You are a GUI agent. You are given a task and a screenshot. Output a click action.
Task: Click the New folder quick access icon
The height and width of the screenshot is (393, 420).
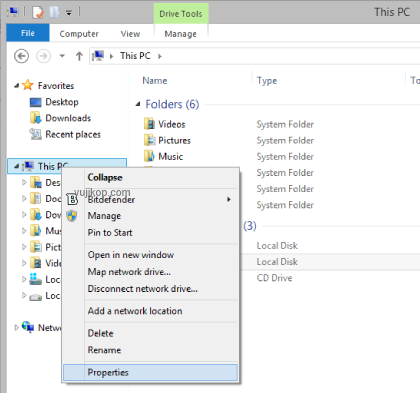coord(54,12)
